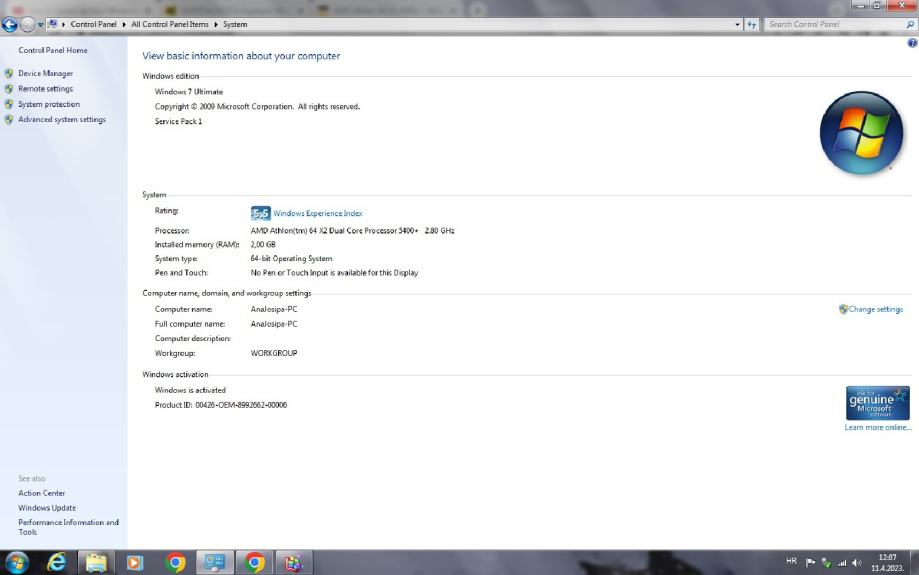
Task: Open Device Manager link
Action: [46, 73]
